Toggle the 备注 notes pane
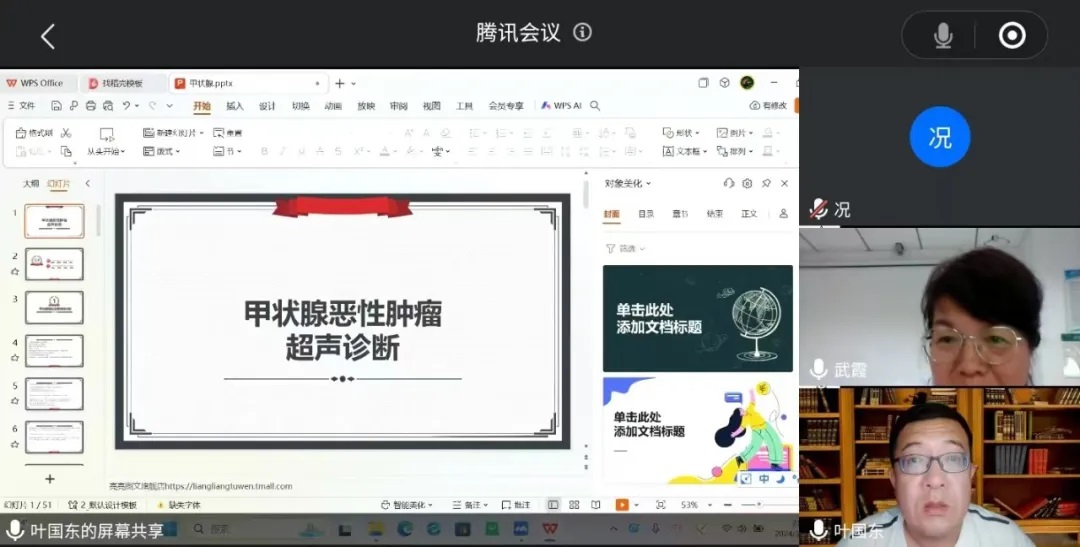 [x=470, y=505]
